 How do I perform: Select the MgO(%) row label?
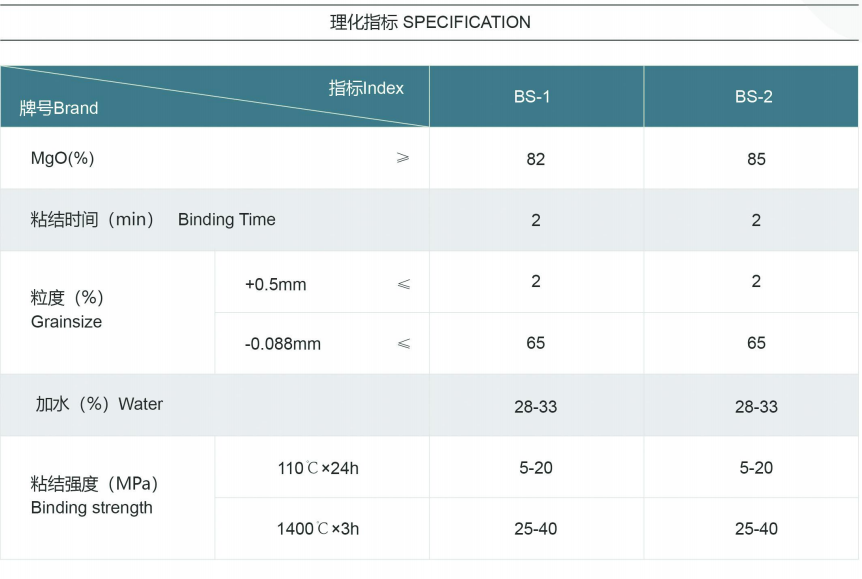pyautogui.click(x=63, y=158)
